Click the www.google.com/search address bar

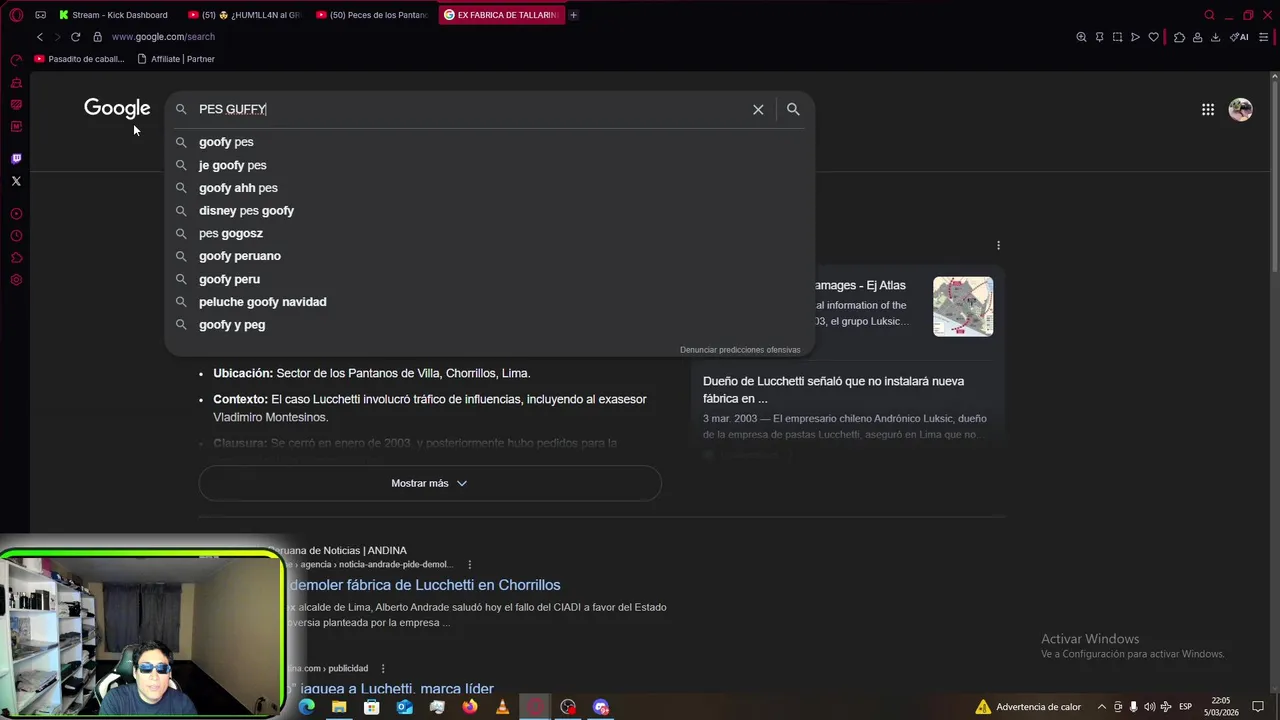(x=163, y=37)
